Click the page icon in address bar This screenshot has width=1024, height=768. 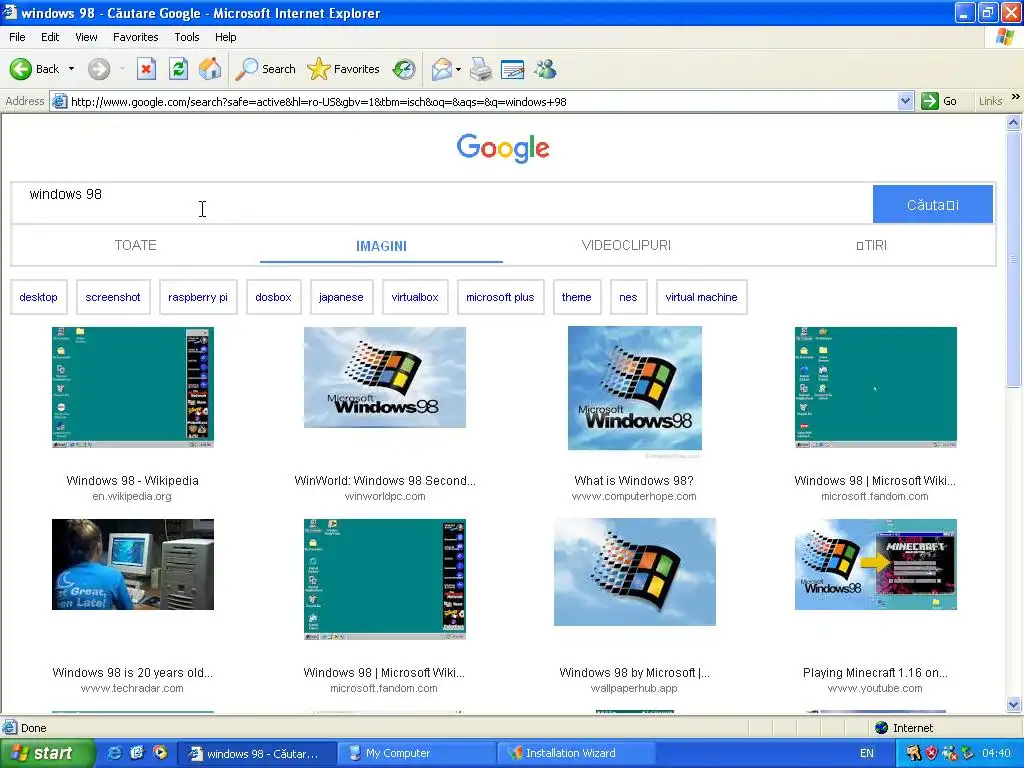tap(59, 101)
